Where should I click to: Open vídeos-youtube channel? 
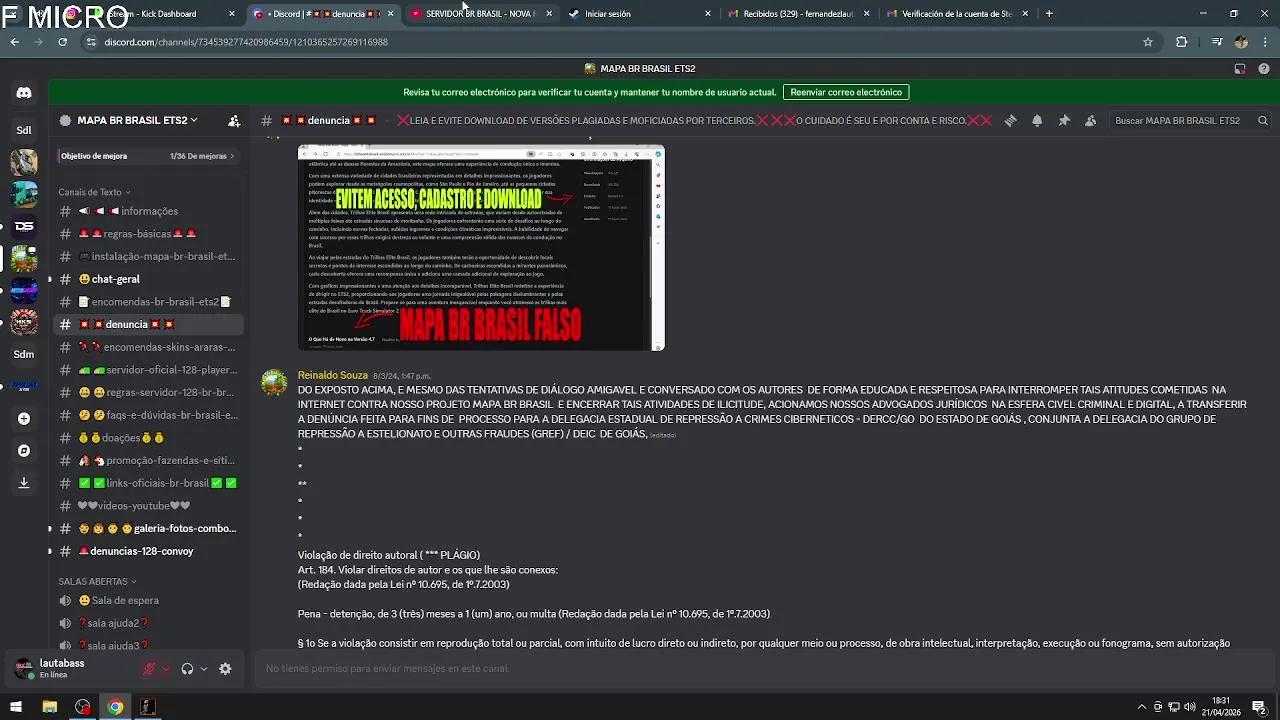click(x=148, y=505)
